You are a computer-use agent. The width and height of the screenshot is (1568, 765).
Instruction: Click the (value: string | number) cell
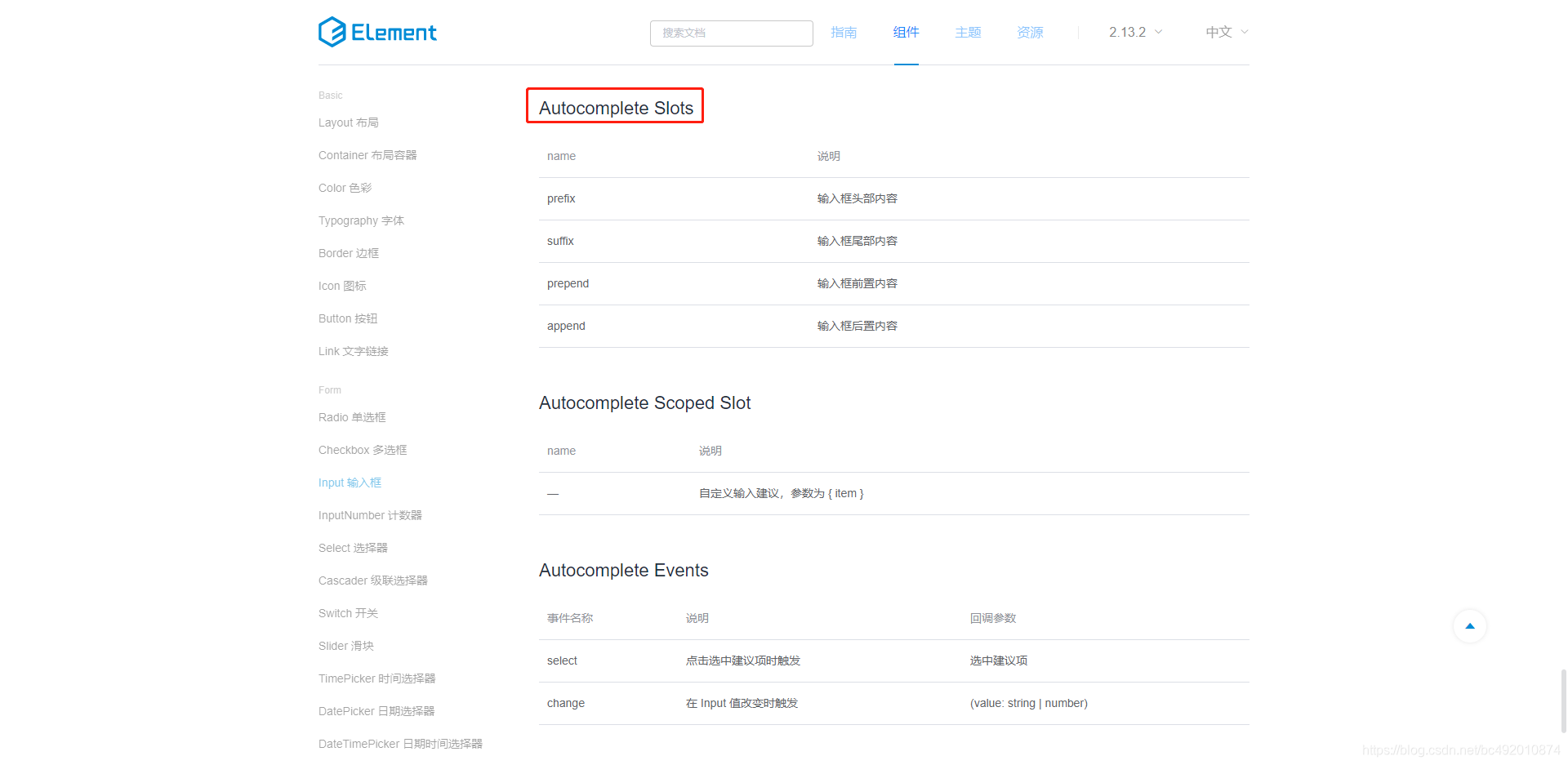click(1029, 703)
